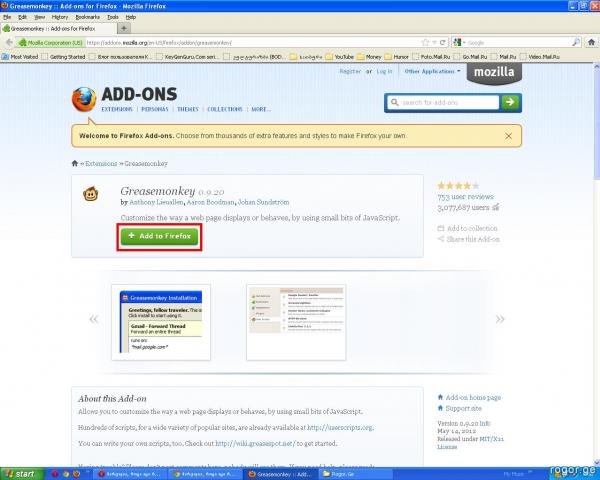
Task: Dismiss the Welcome to Firefox Add-ons banner
Action: click(508, 136)
